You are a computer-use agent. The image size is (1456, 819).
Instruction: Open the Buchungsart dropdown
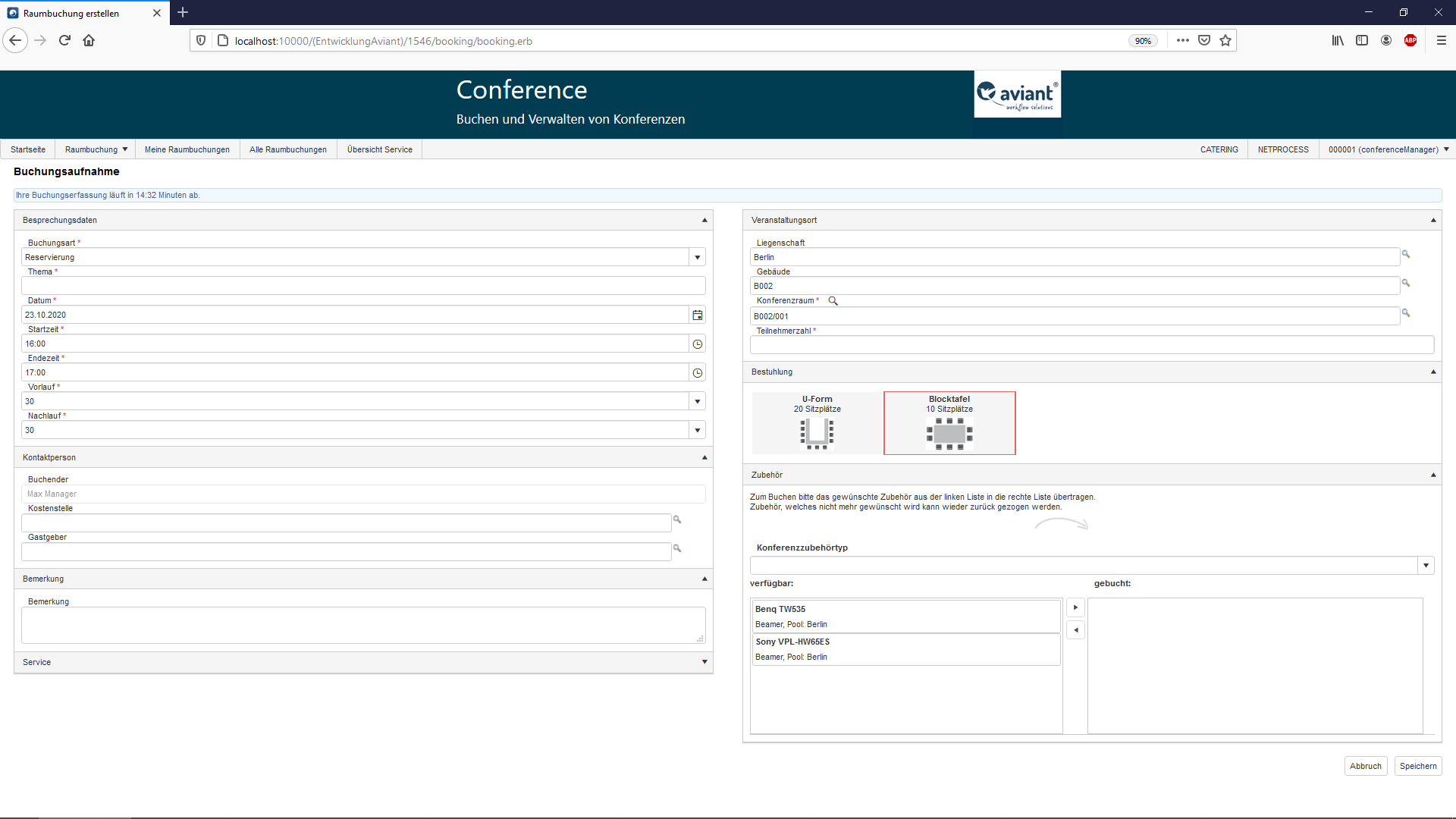697,258
